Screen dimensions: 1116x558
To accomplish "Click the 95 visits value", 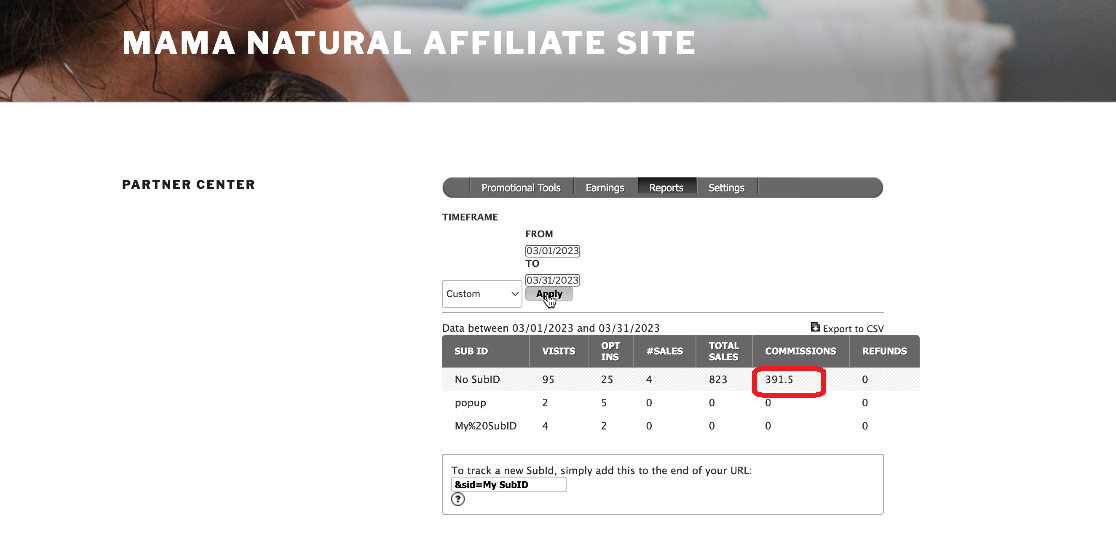I will 548,379.
